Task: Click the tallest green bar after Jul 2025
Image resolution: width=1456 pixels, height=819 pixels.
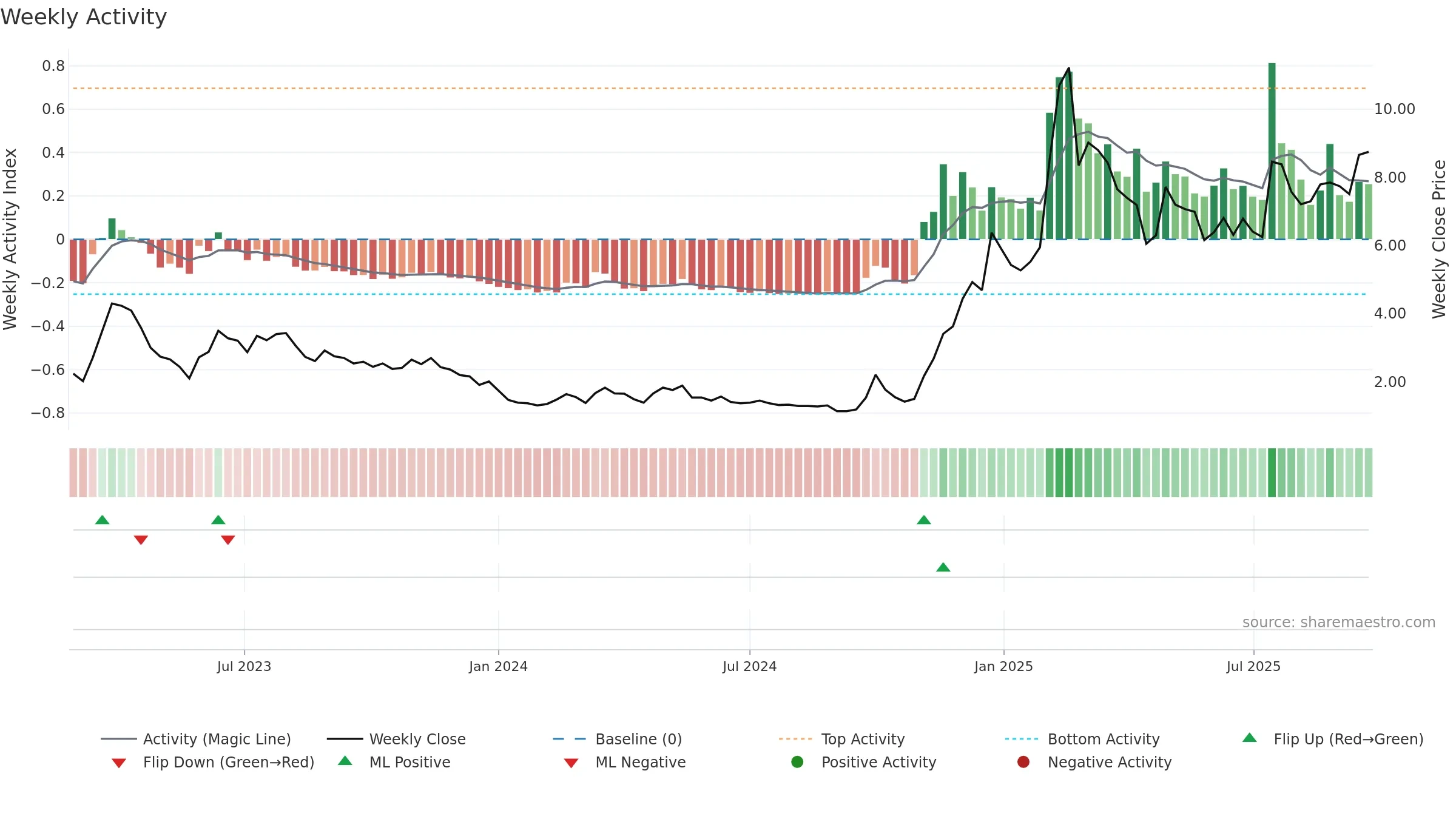Action: click(x=1272, y=151)
